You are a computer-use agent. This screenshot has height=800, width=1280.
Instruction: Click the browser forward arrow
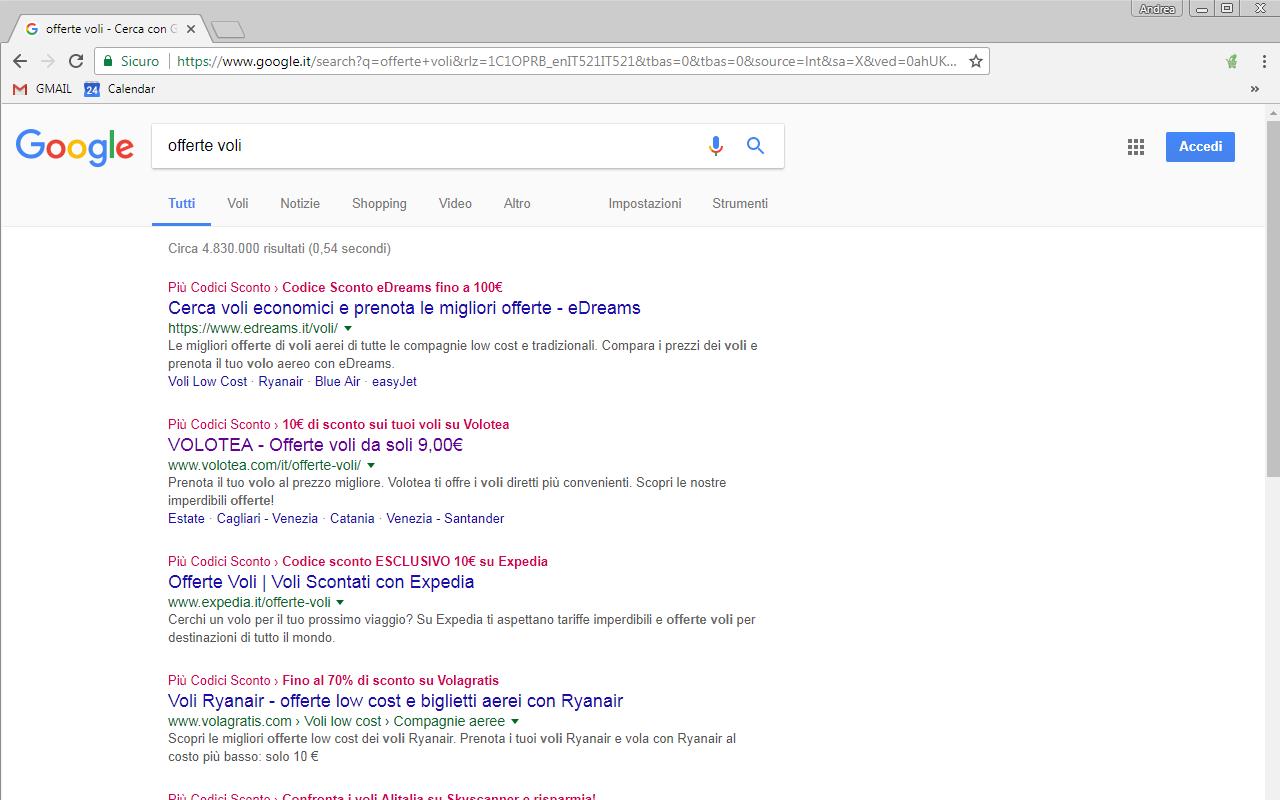(x=47, y=61)
